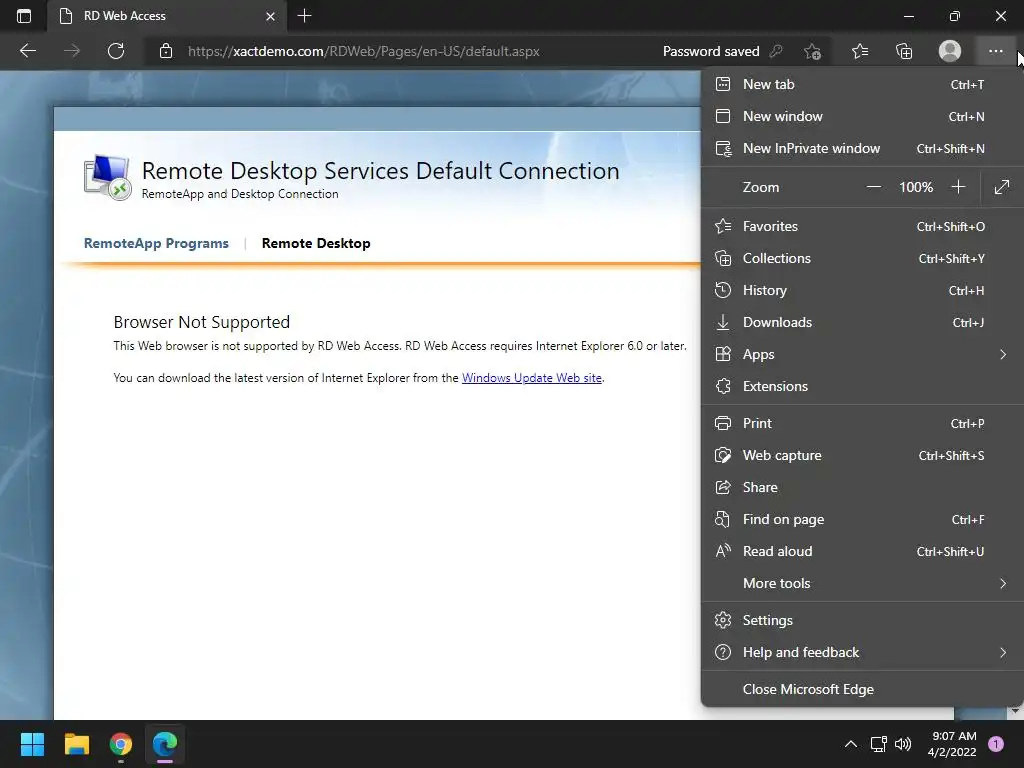Open the network tray icon

pyautogui.click(x=878, y=744)
